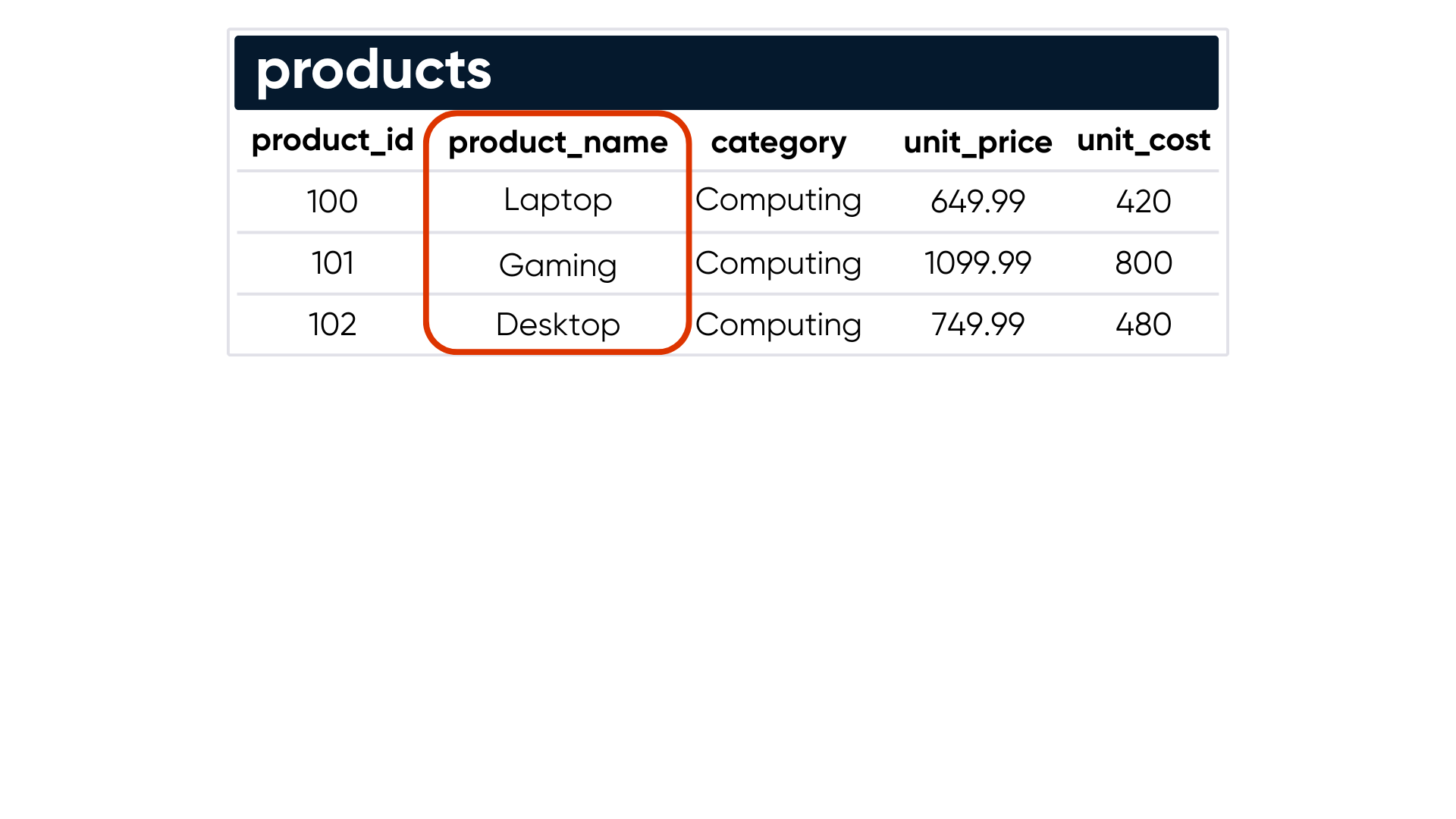Select the category column header
The image size is (1456, 819).
[778, 143]
